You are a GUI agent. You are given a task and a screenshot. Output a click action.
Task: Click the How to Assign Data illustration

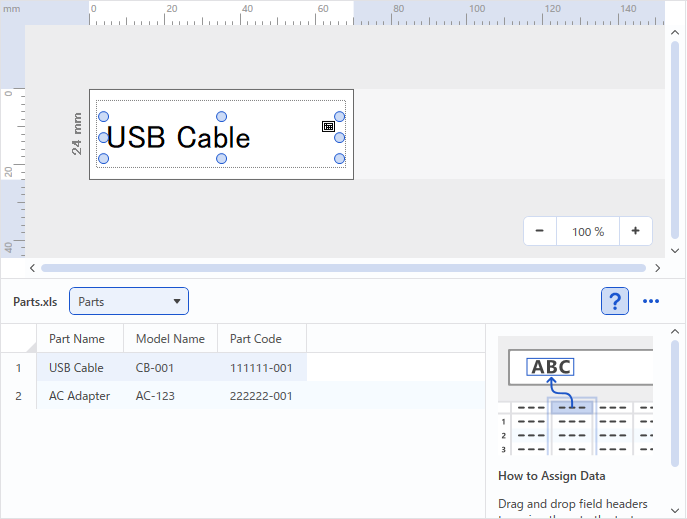(575, 397)
